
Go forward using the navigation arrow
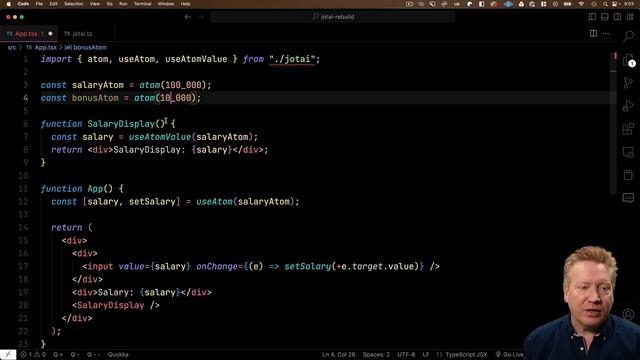[x=200, y=17]
